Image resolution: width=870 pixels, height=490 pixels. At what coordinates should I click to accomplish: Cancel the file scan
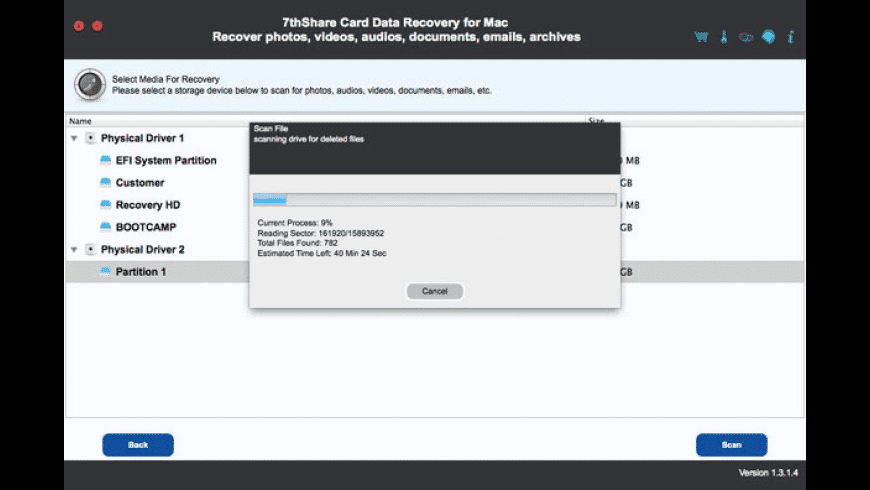(x=434, y=291)
